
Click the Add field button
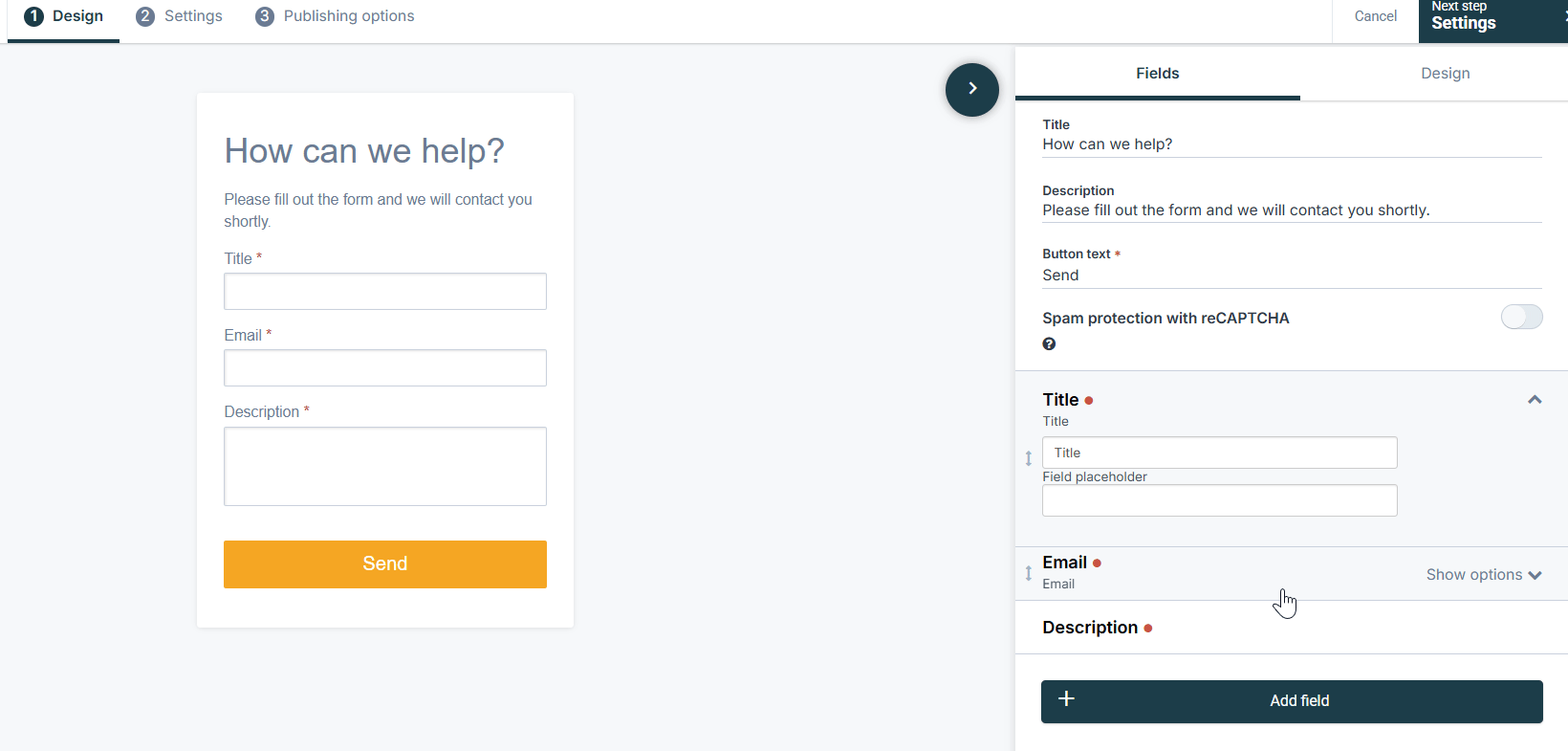pyautogui.click(x=1292, y=701)
